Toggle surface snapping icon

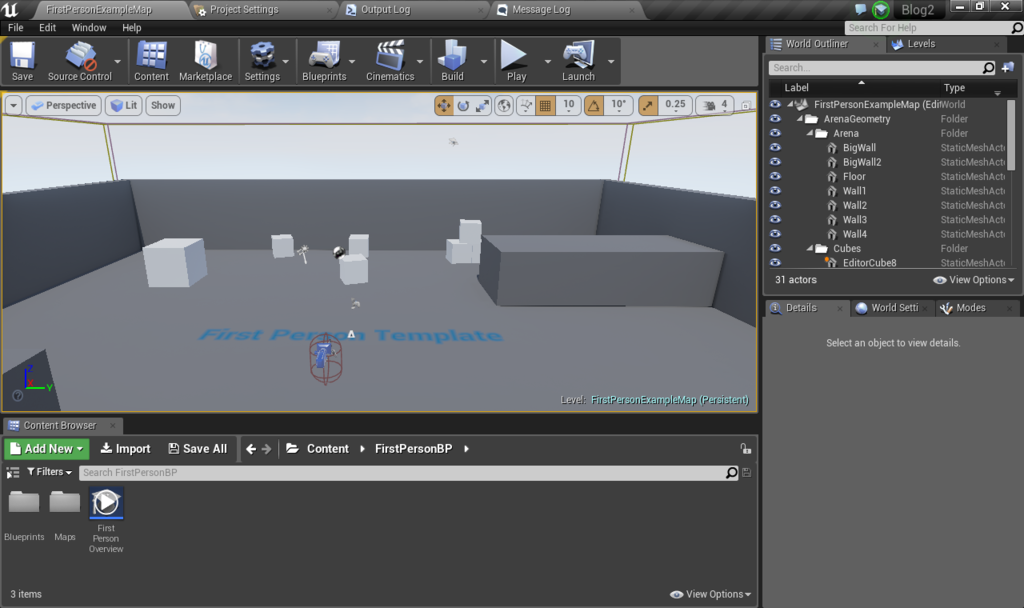[526, 105]
